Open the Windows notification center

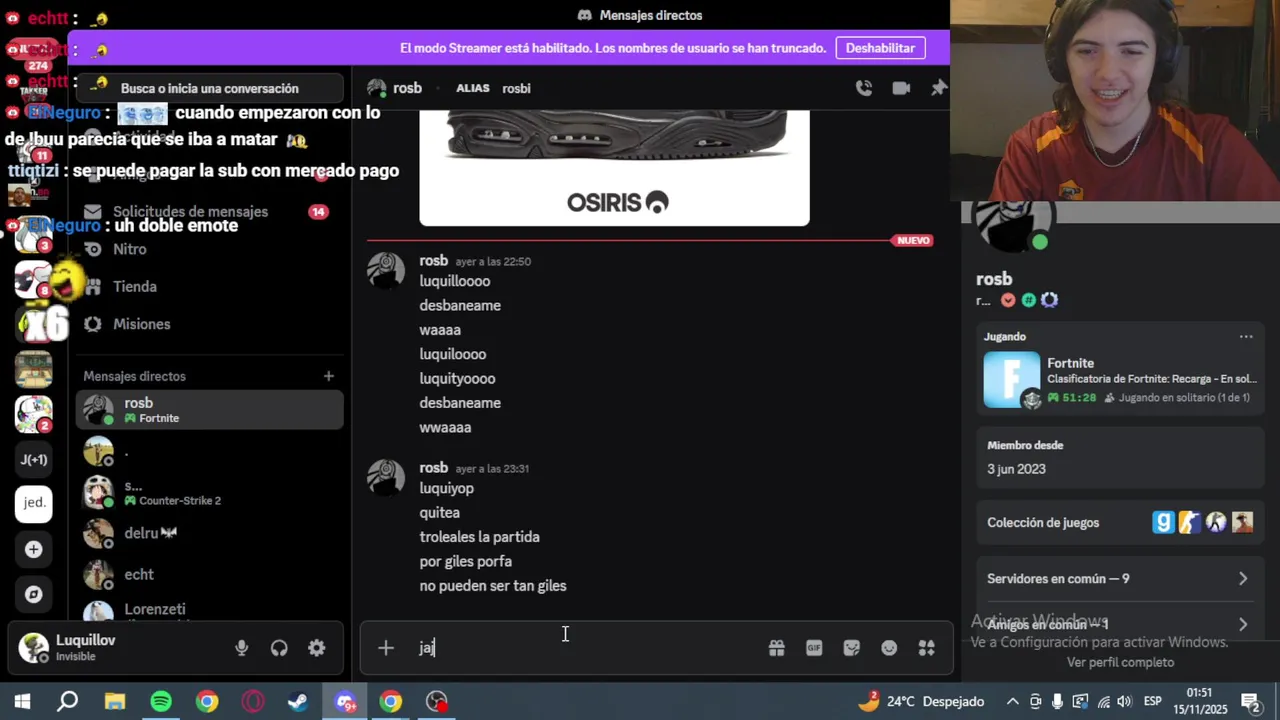(x=1250, y=702)
